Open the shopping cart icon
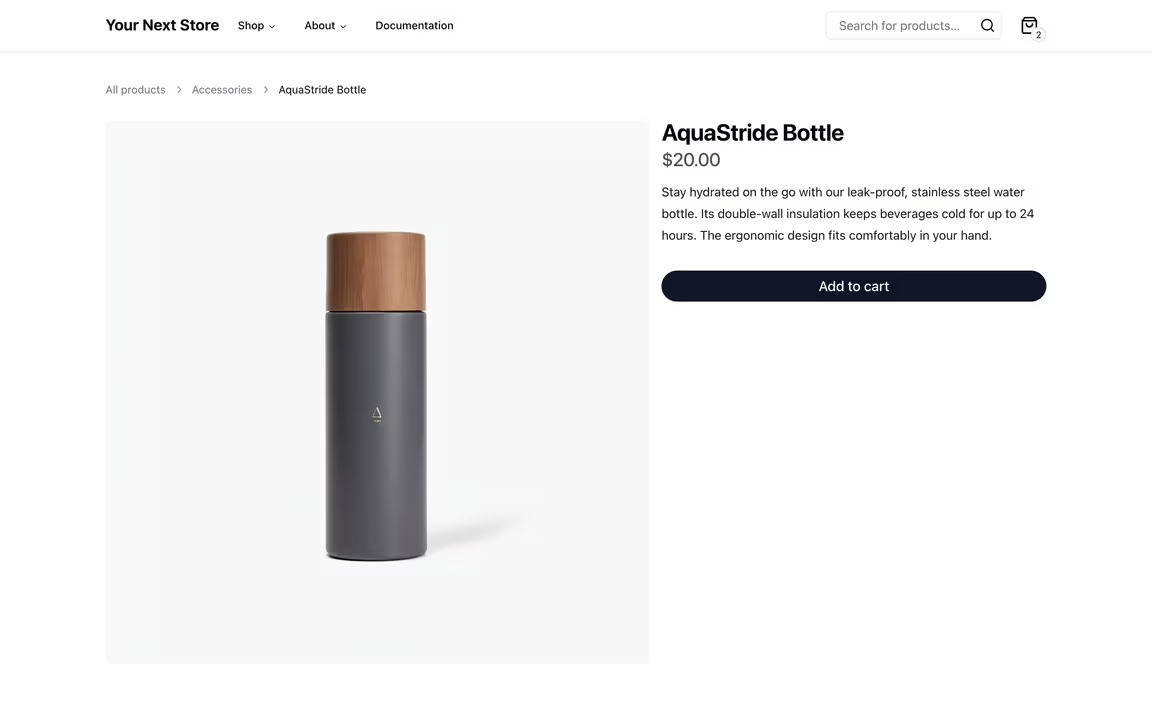1152x713 pixels. point(1028,25)
